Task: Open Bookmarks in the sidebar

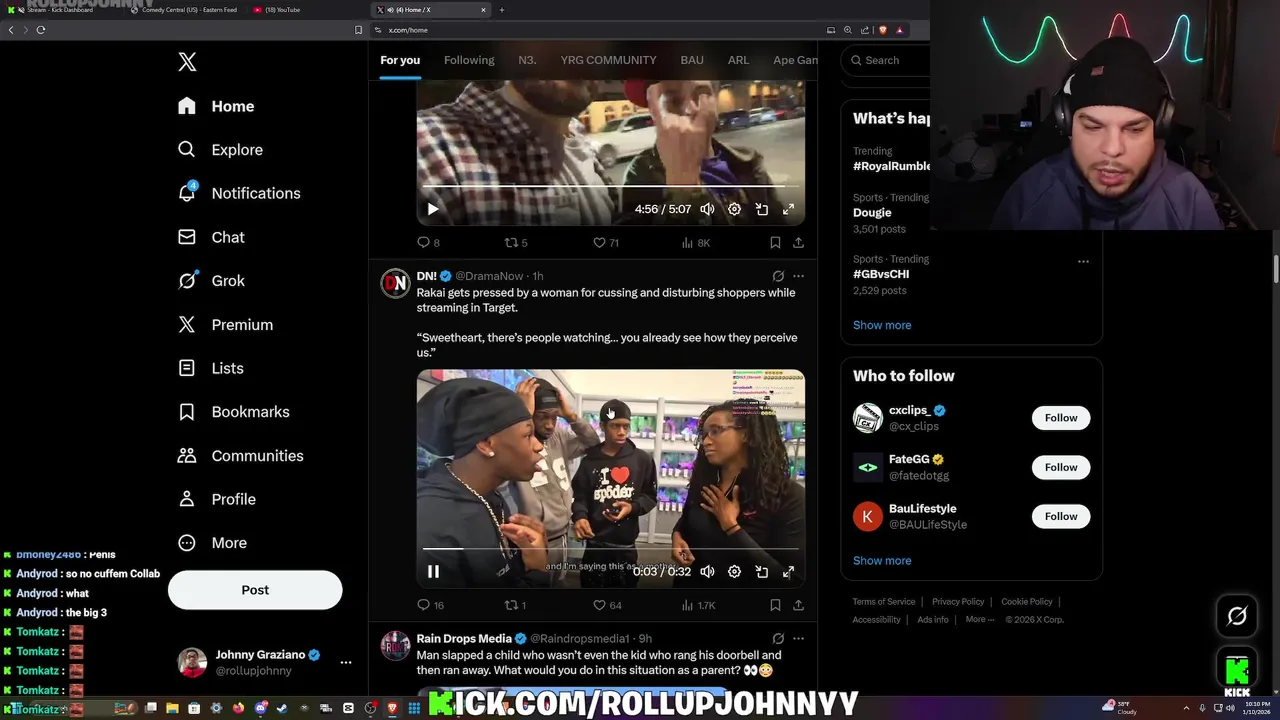Action: [234, 412]
